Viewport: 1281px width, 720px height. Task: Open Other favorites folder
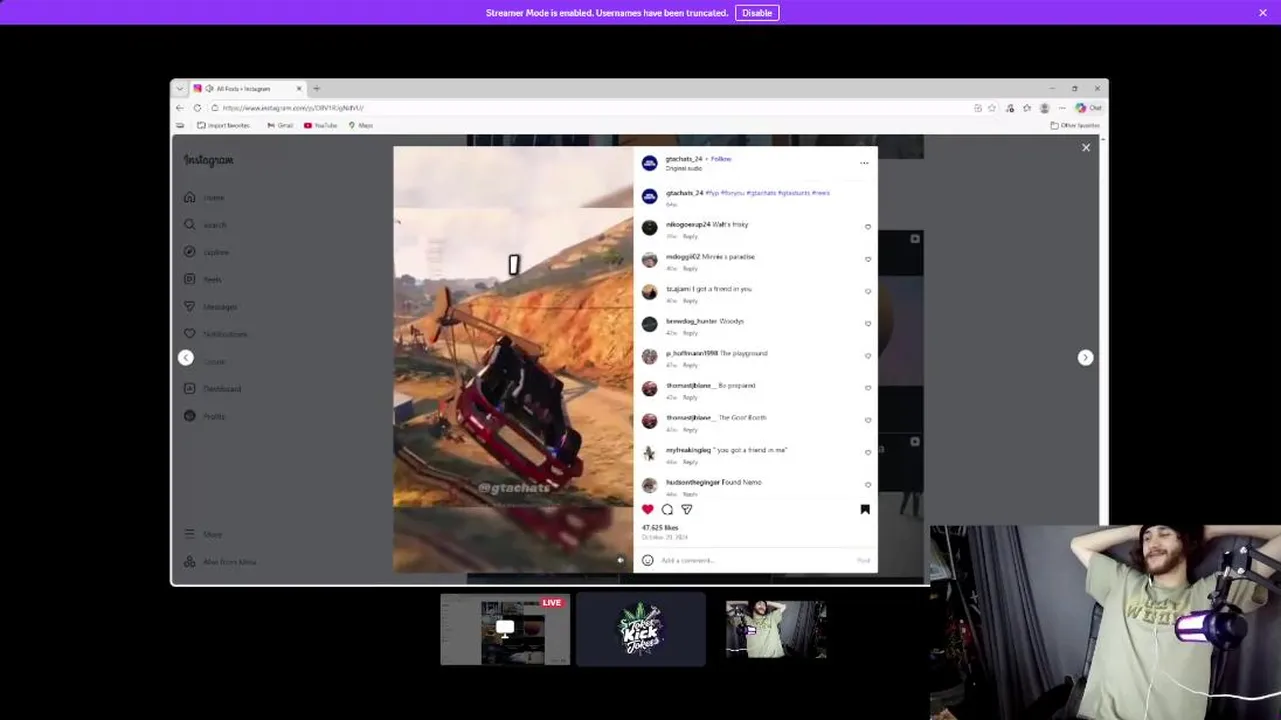pos(1075,125)
